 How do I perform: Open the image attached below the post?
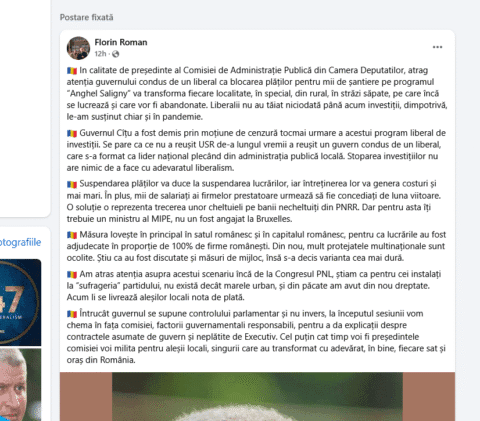pyautogui.click(x=257, y=397)
